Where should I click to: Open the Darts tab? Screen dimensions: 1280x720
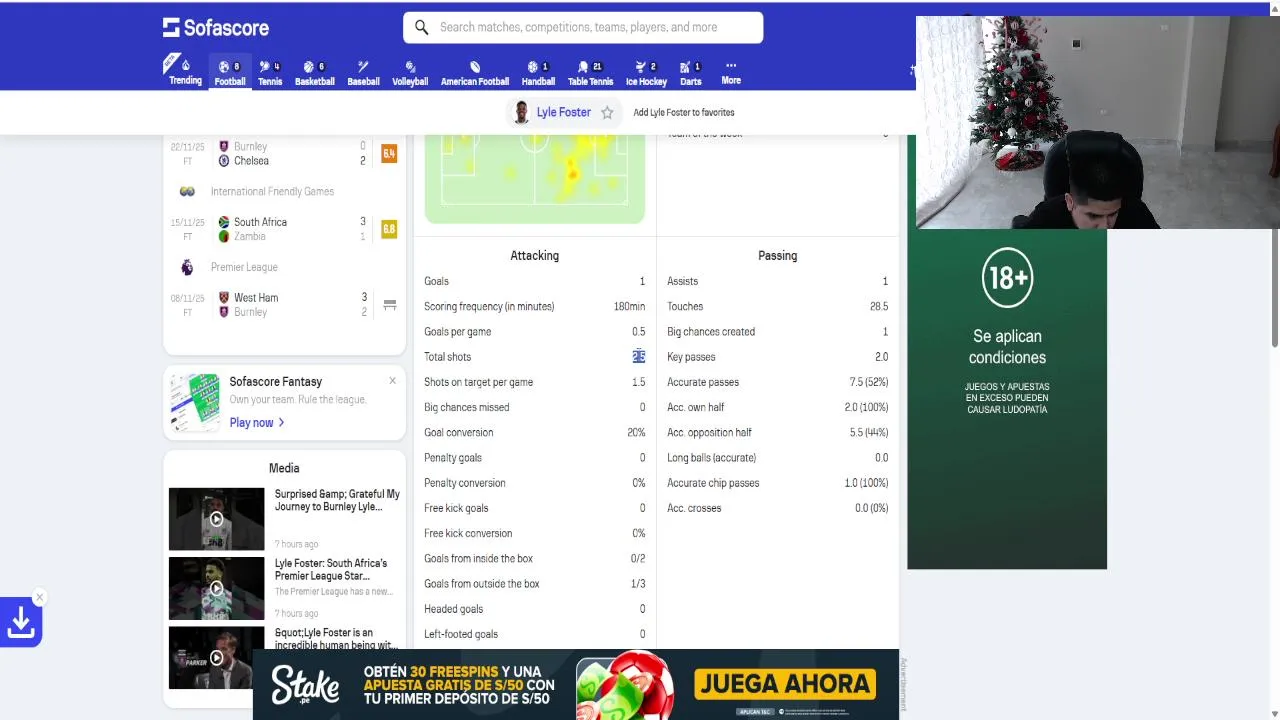coord(691,73)
